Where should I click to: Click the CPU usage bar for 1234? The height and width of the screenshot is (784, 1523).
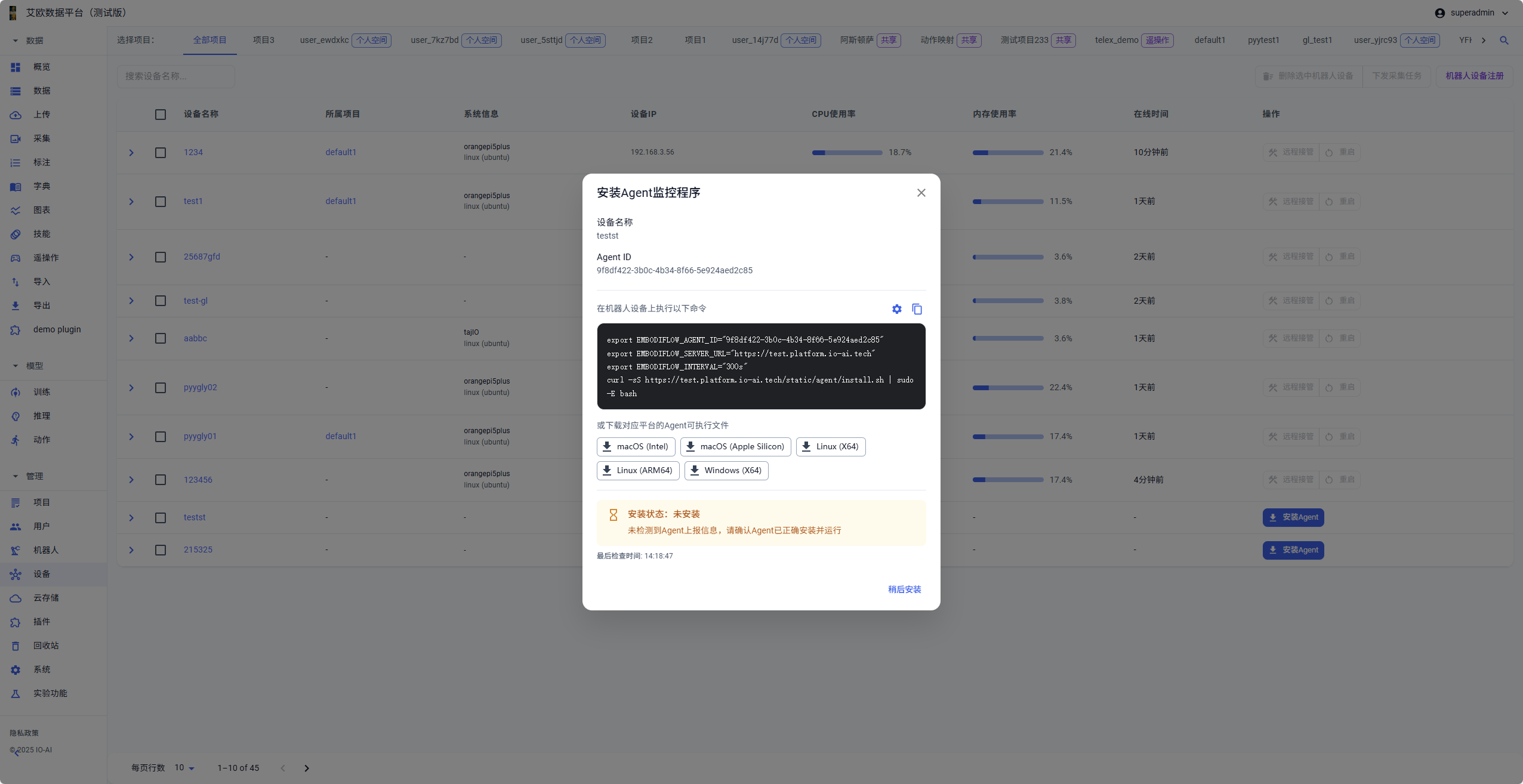pos(846,153)
